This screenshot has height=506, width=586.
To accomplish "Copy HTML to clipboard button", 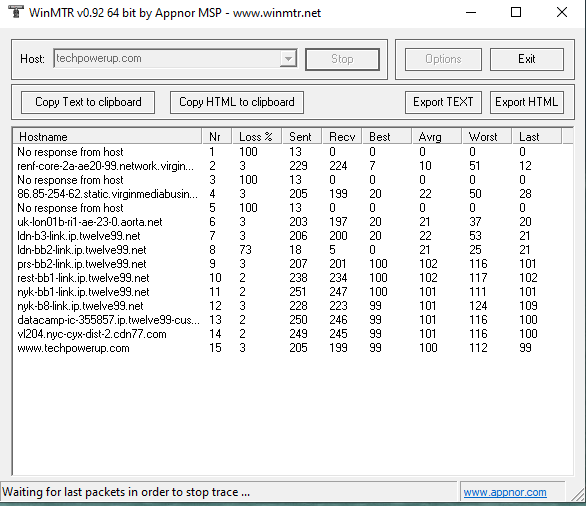I will point(237,102).
